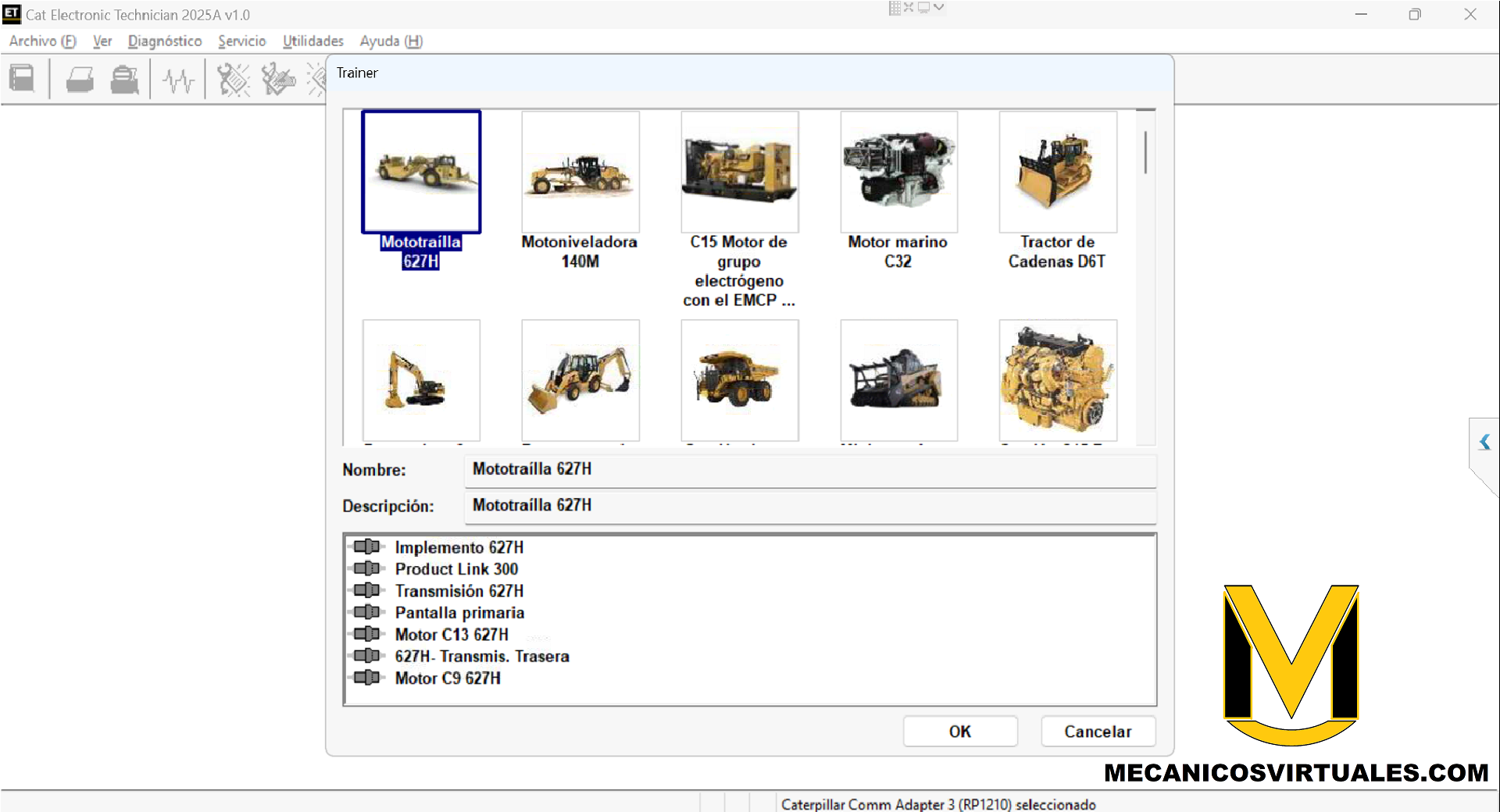Select the Tractor de Cadenas D6T thumbnail
The height and width of the screenshot is (812, 1500).
click(1057, 173)
